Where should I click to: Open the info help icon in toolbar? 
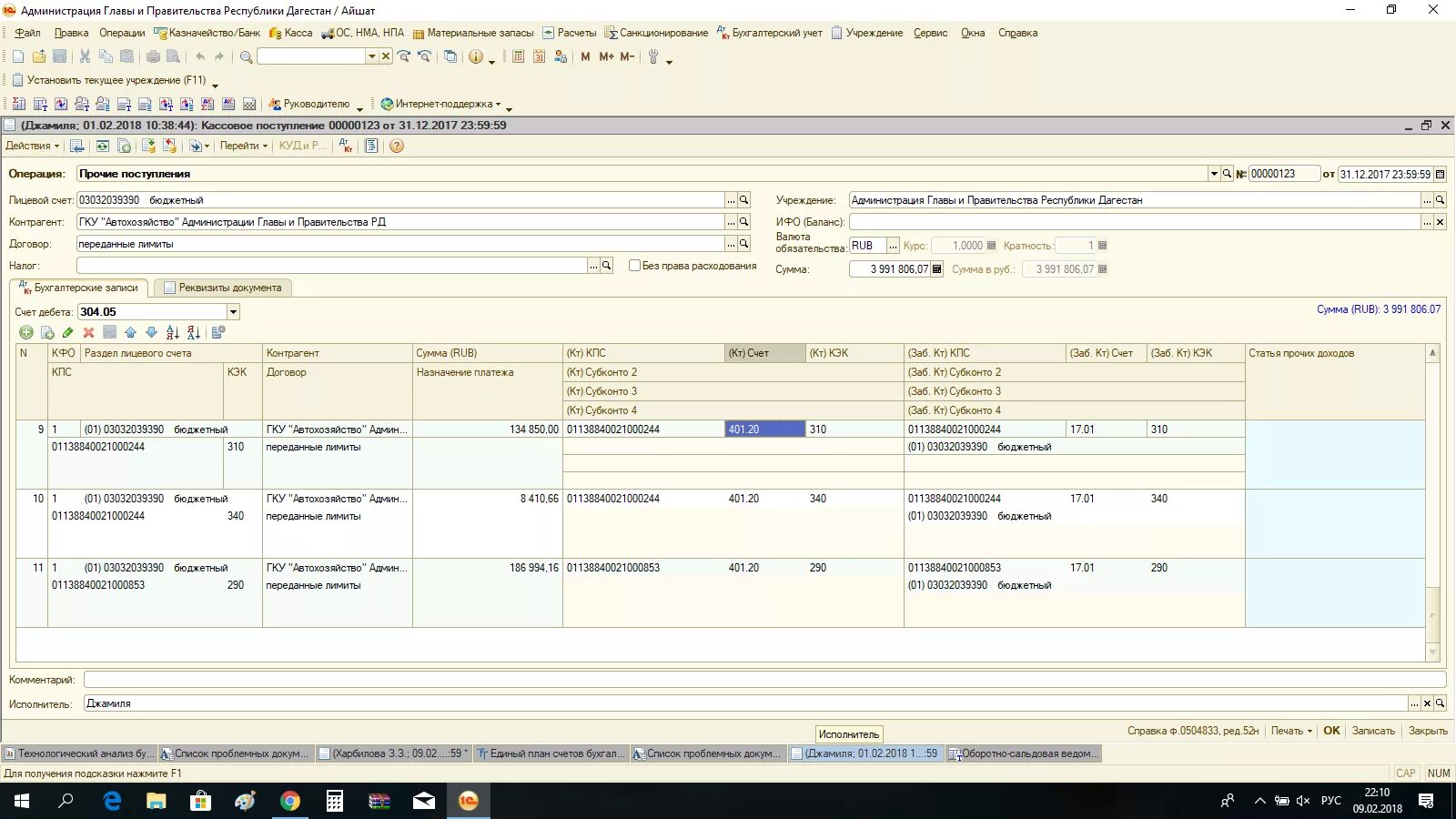coord(476,56)
